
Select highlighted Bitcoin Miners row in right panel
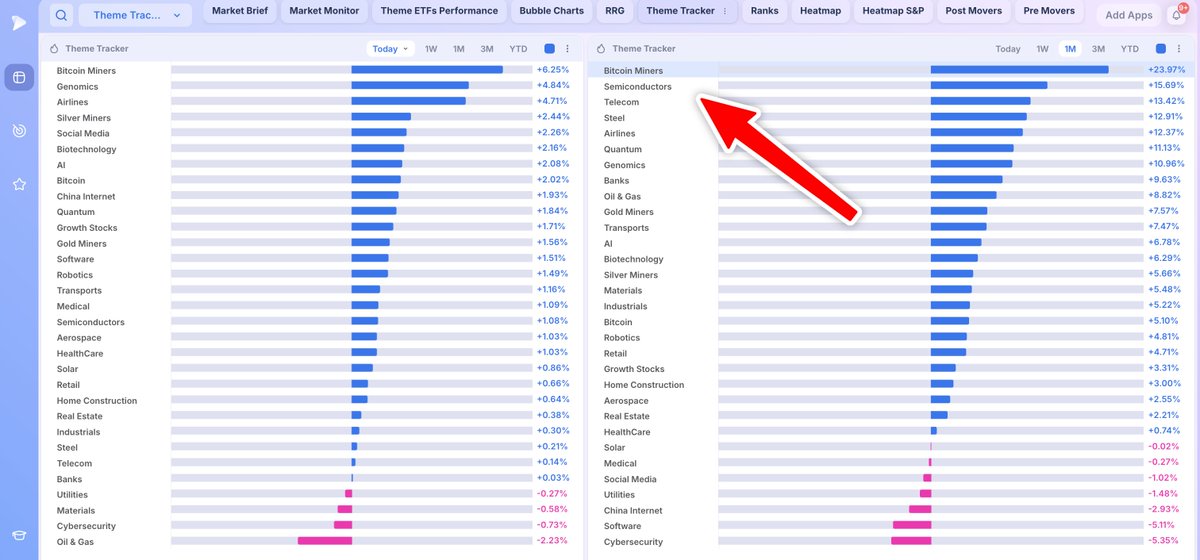pos(891,71)
